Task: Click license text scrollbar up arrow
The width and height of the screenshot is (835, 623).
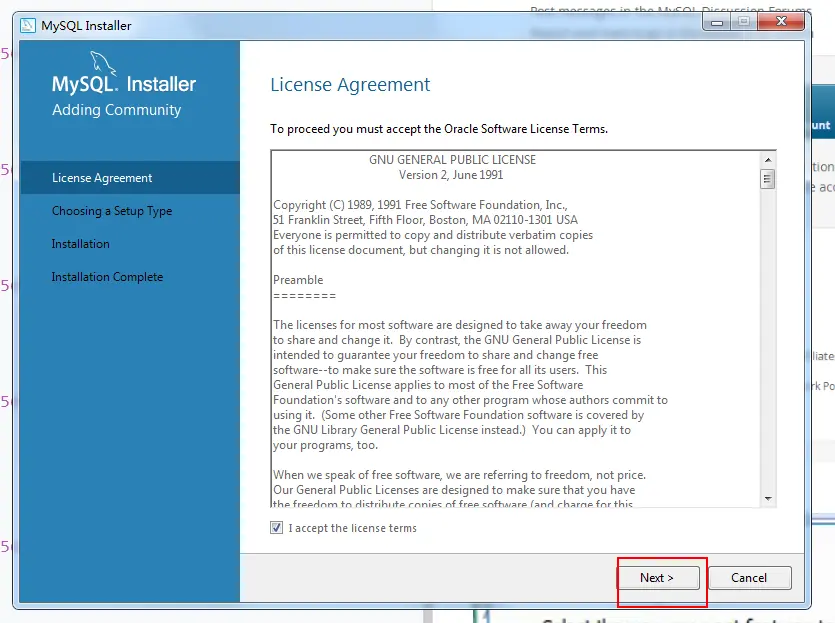Action: [x=768, y=160]
